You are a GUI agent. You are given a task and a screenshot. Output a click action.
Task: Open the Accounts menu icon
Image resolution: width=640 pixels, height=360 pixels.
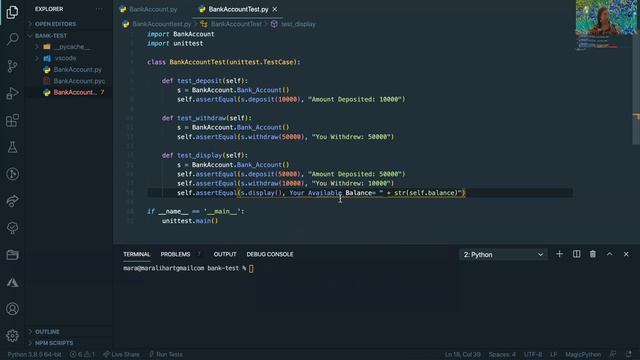pyautogui.click(x=12, y=309)
